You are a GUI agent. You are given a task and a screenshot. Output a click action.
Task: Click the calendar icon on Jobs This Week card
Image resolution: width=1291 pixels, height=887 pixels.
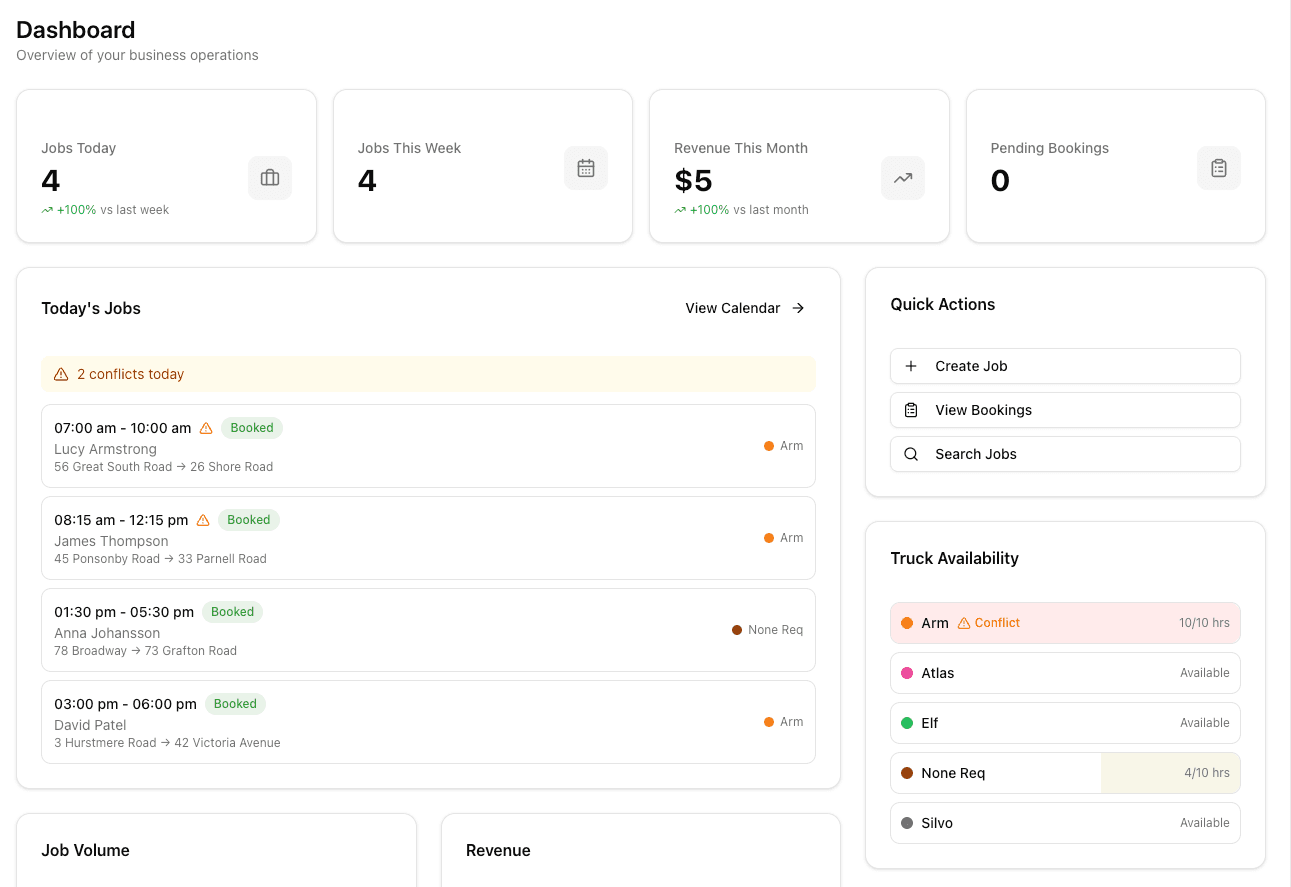point(585,167)
